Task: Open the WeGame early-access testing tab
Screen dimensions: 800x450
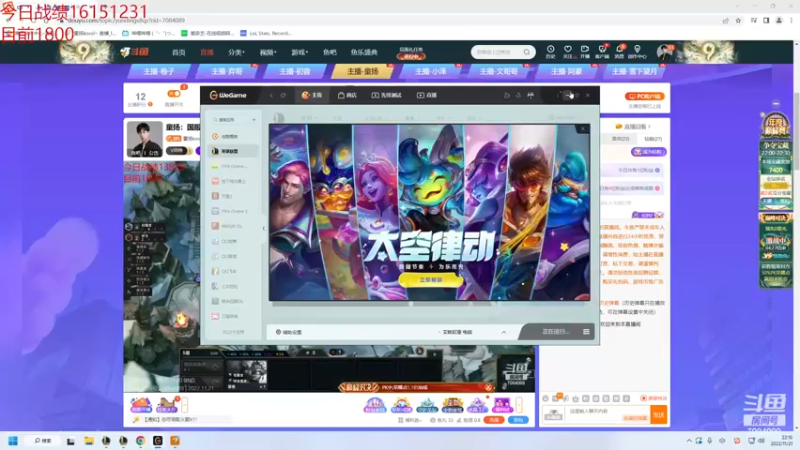Action: point(386,95)
